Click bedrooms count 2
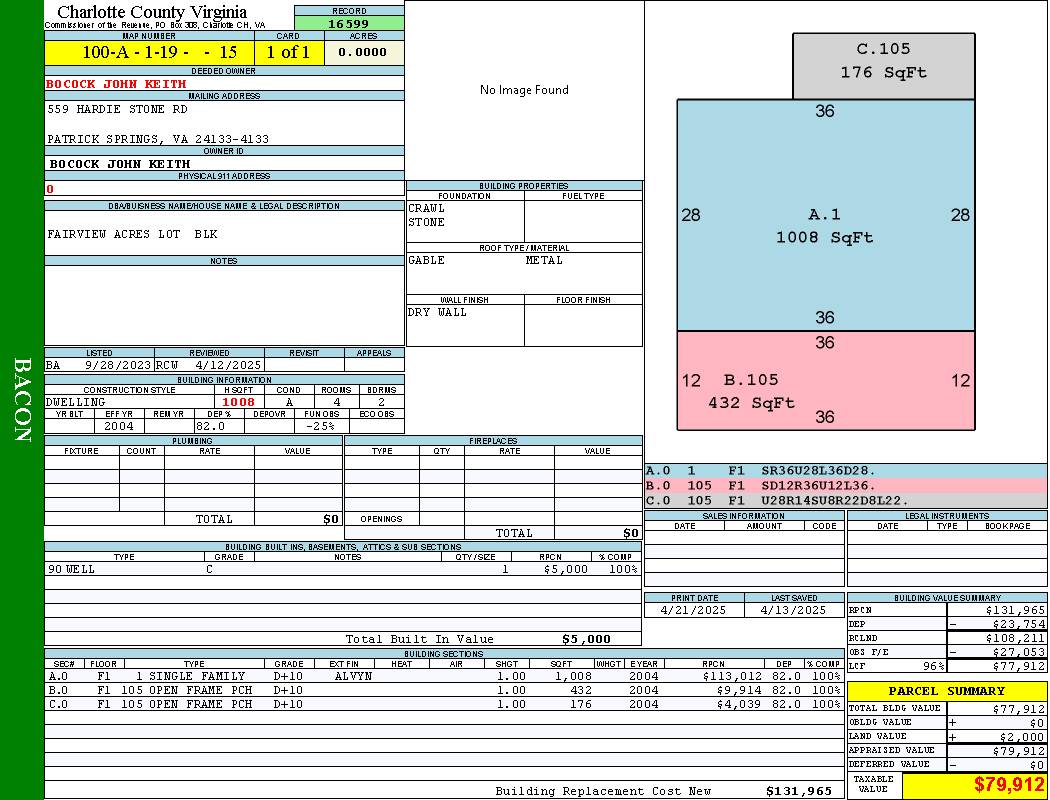Image resolution: width=1050 pixels, height=800 pixels. click(381, 402)
